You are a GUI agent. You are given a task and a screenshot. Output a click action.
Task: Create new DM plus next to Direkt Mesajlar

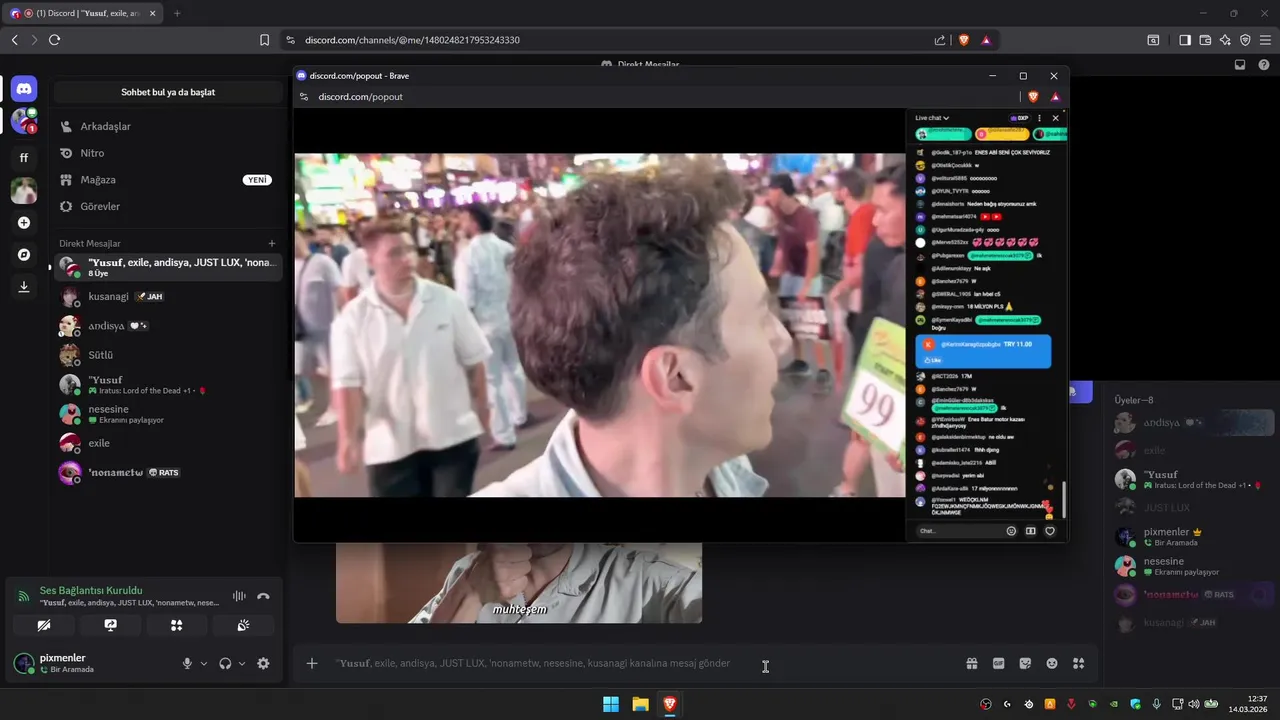click(x=272, y=243)
